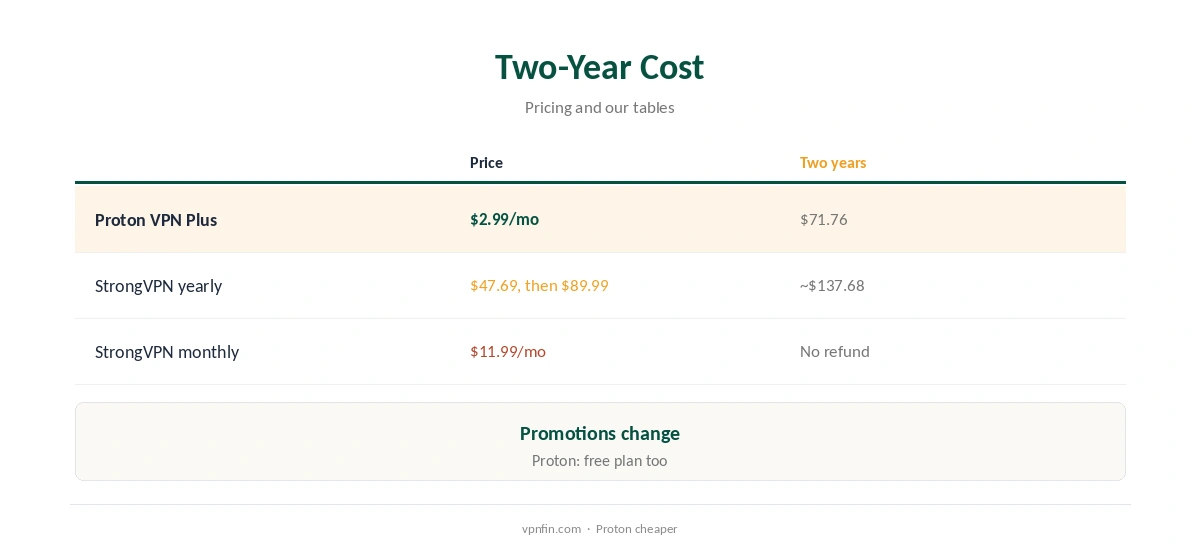
Task: Click the "$2.99/mo" price cell
Action: click(504, 219)
